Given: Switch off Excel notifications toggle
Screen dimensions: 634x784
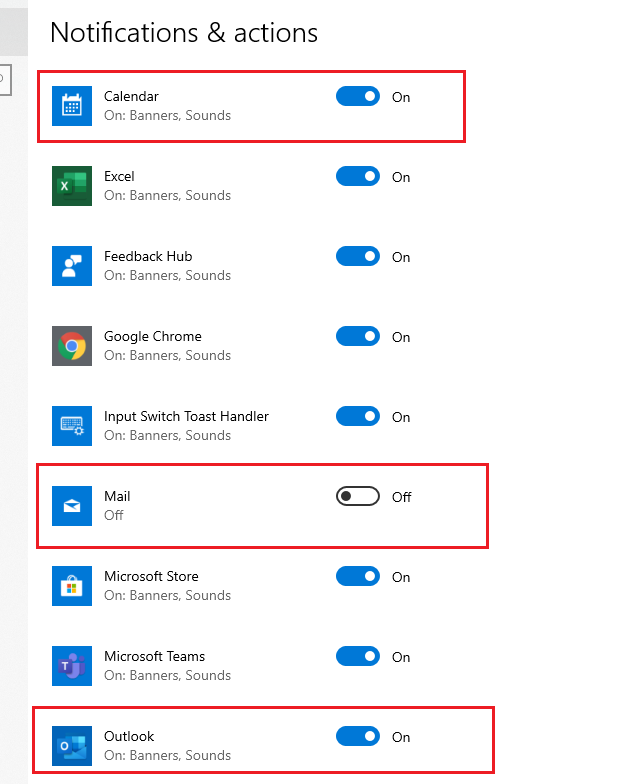Looking at the screenshot, I should coord(358,176).
